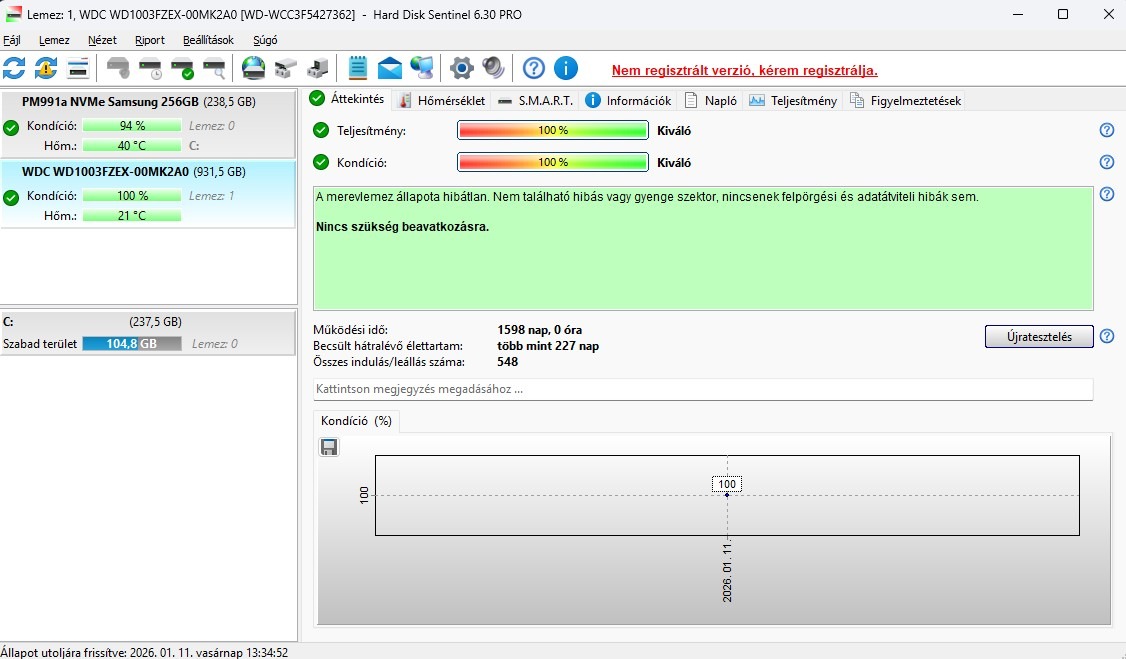The height and width of the screenshot is (659, 1126).
Task: Open the Beállítások menu
Action: [208, 40]
